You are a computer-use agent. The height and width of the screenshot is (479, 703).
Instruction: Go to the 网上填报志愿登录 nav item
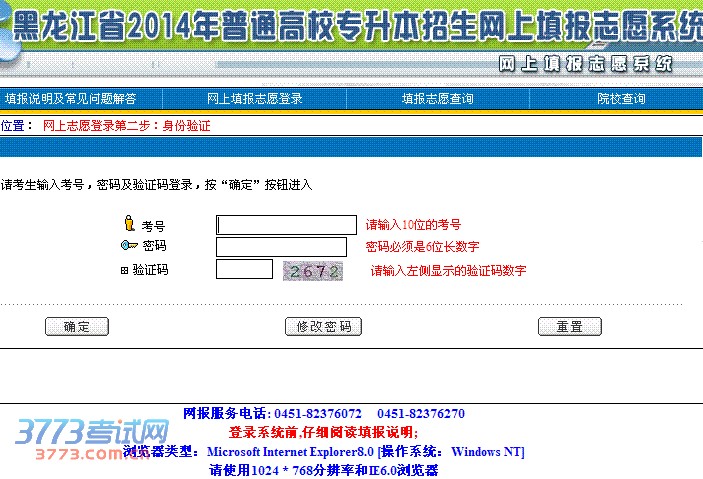[x=254, y=99]
